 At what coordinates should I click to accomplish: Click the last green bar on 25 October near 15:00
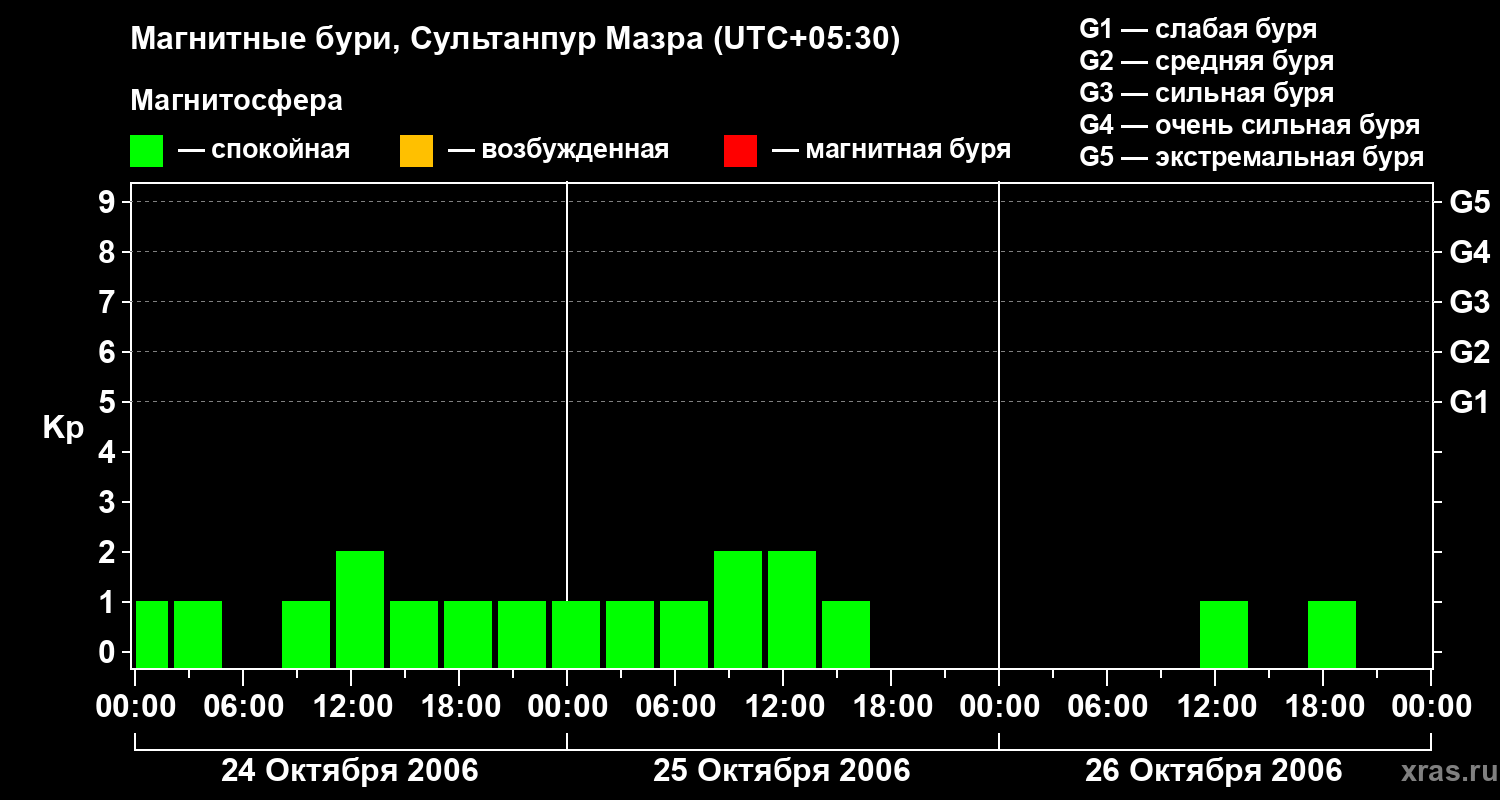[x=846, y=634]
